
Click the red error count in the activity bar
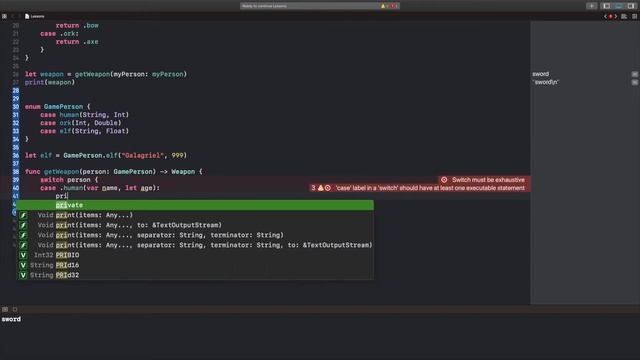click(x=394, y=6)
